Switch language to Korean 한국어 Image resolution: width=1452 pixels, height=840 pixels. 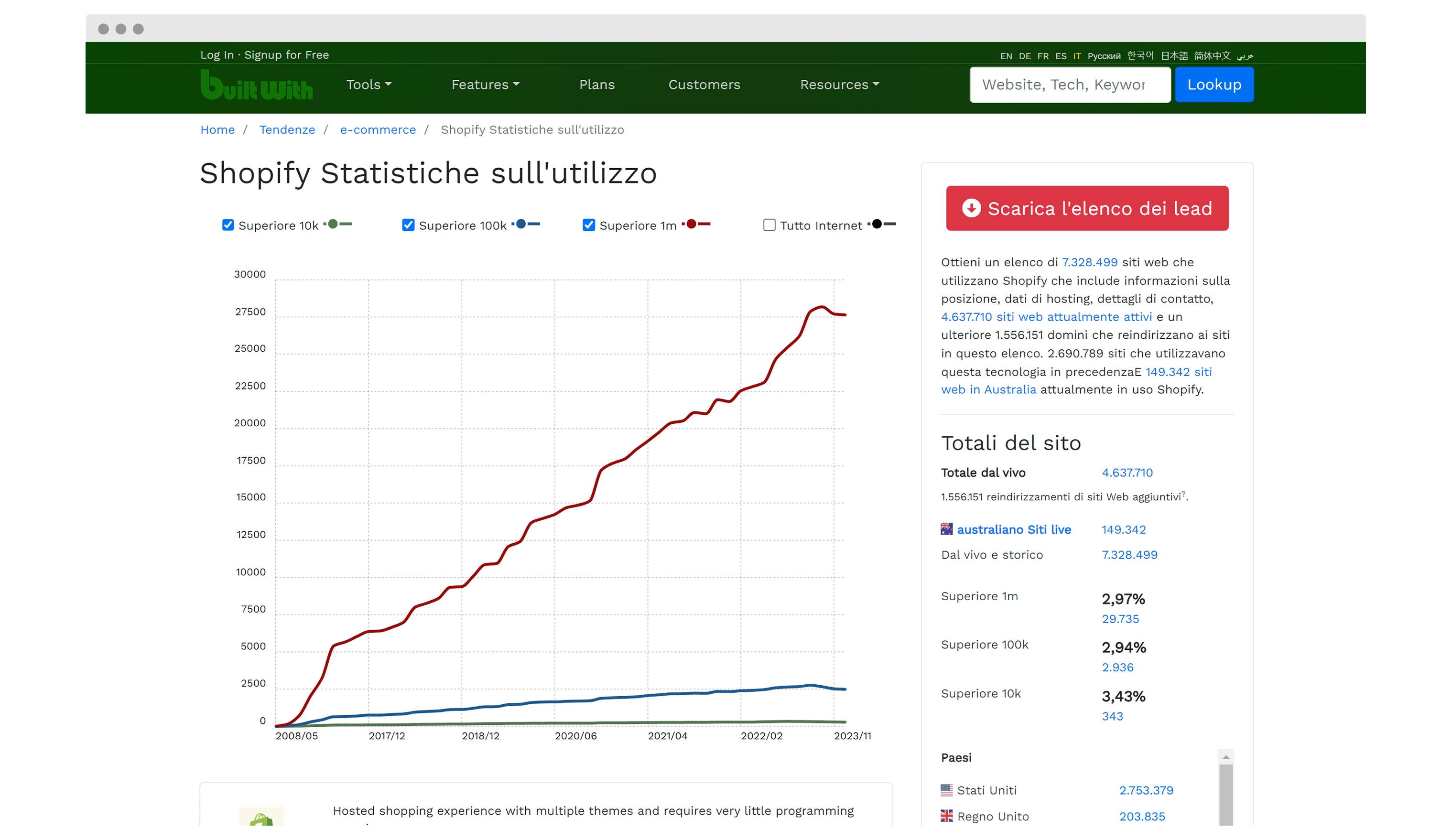tap(1140, 55)
